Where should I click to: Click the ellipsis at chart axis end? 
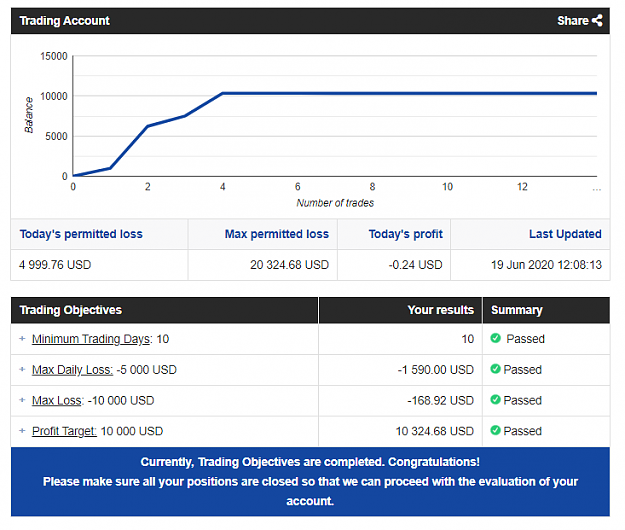coord(597,189)
